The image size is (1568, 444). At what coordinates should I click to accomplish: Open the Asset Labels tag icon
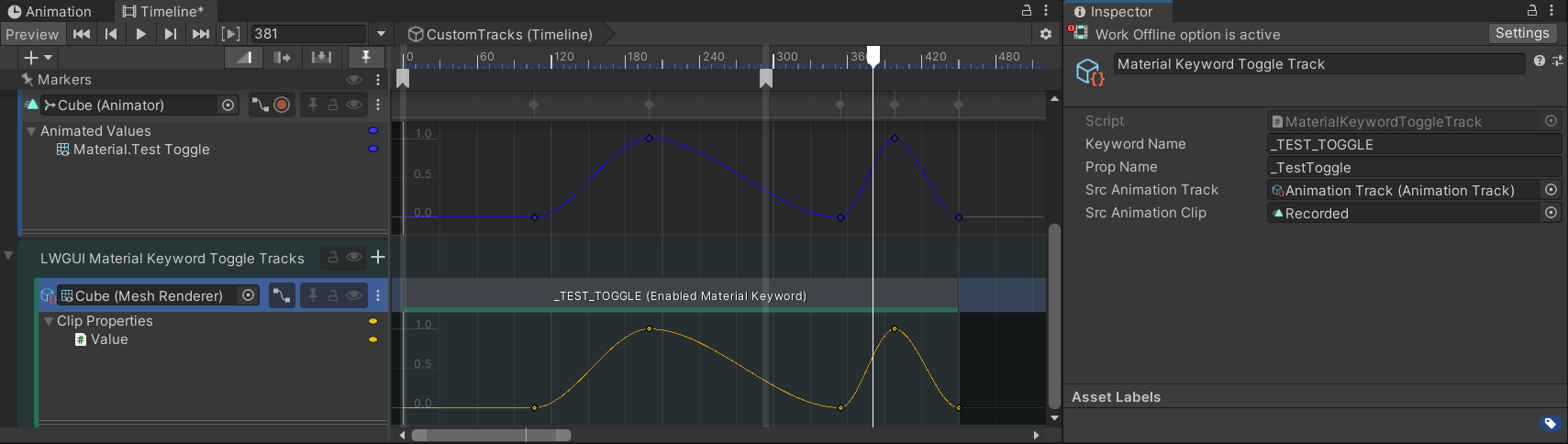pyautogui.click(x=1550, y=423)
